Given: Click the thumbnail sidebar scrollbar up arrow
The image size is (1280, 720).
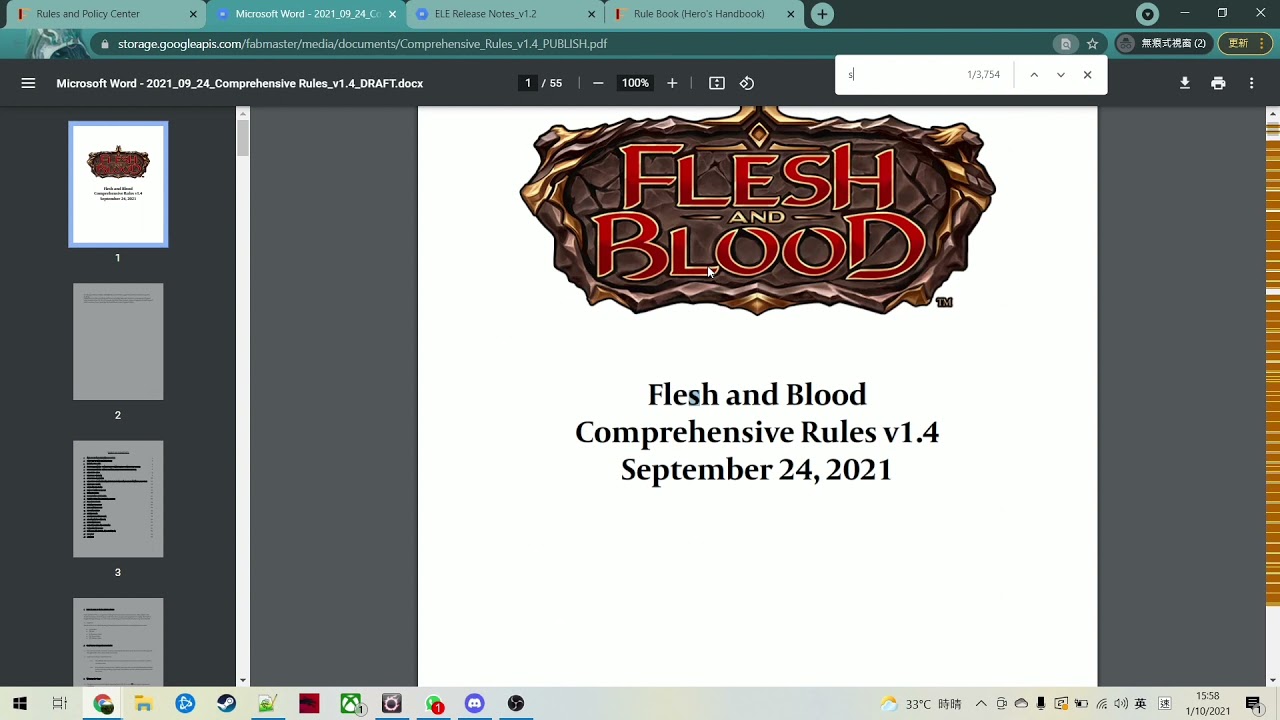Looking at the screenshot, I should (x=242, y=113).
